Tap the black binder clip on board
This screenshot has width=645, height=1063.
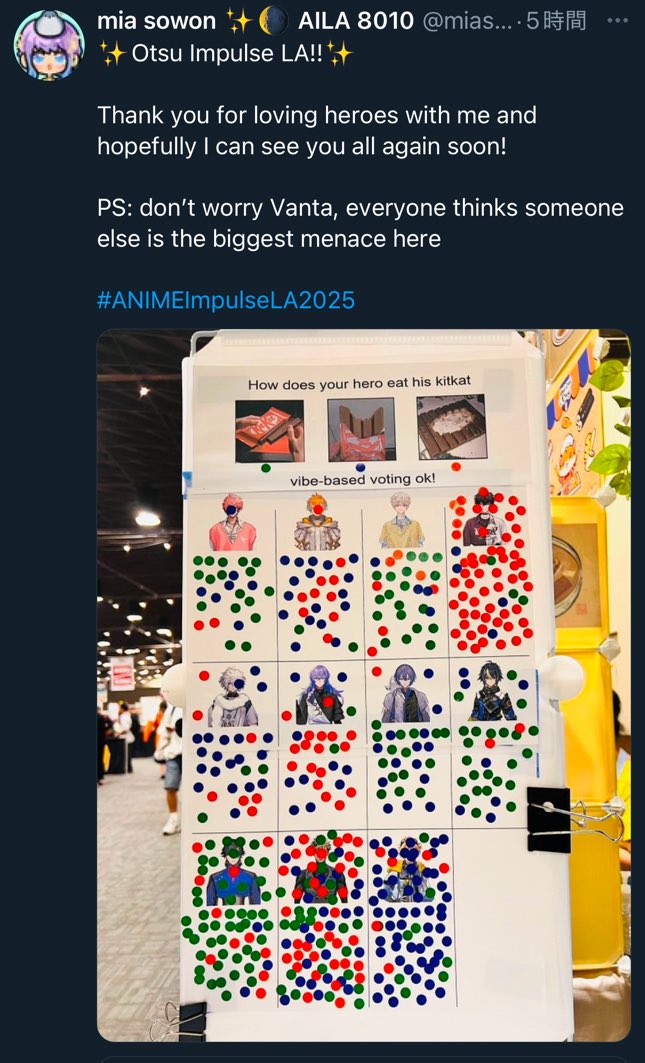coord(549,820)
